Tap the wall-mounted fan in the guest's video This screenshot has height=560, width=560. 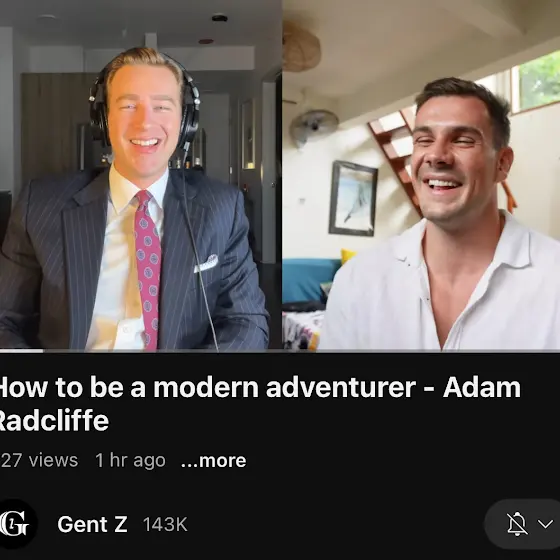click(x=314, y=125)
